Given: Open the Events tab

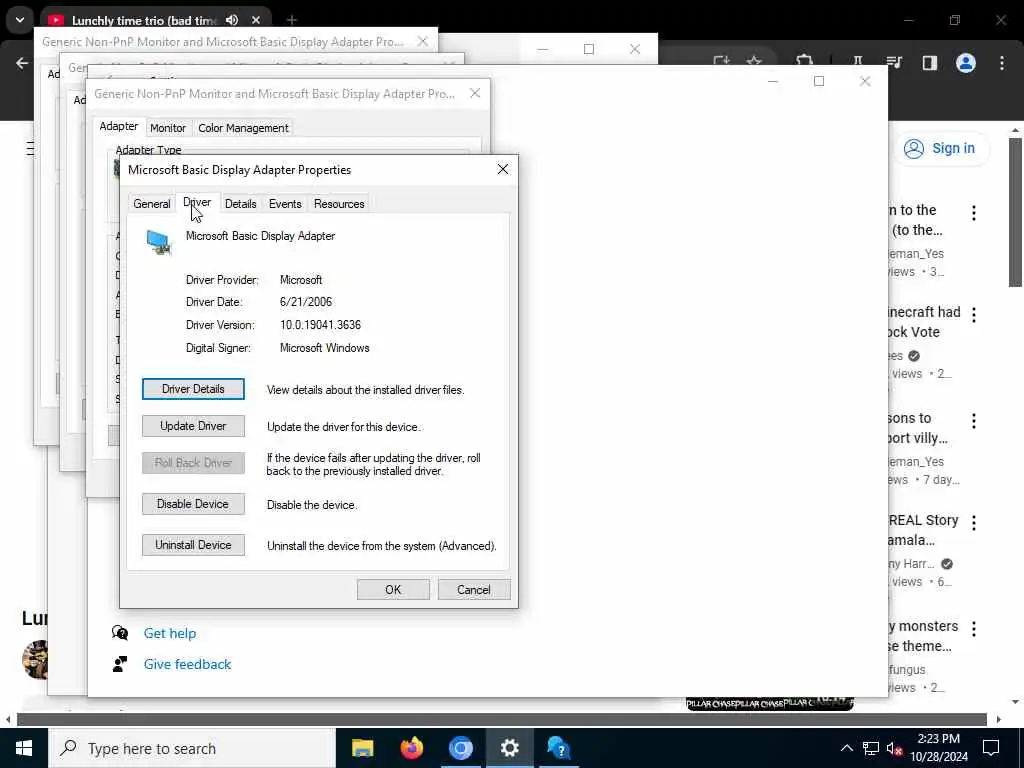Looking at the screenshot, I should (285, 204).
